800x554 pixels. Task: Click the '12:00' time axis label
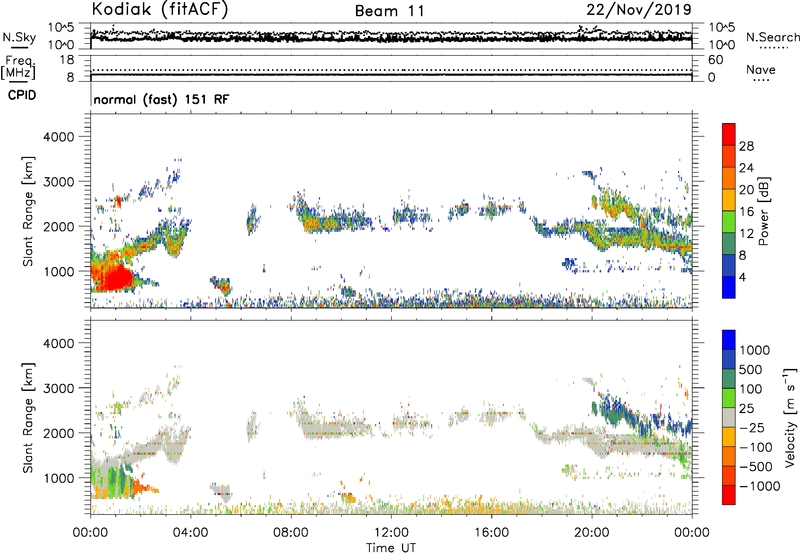tap(391, 533)
